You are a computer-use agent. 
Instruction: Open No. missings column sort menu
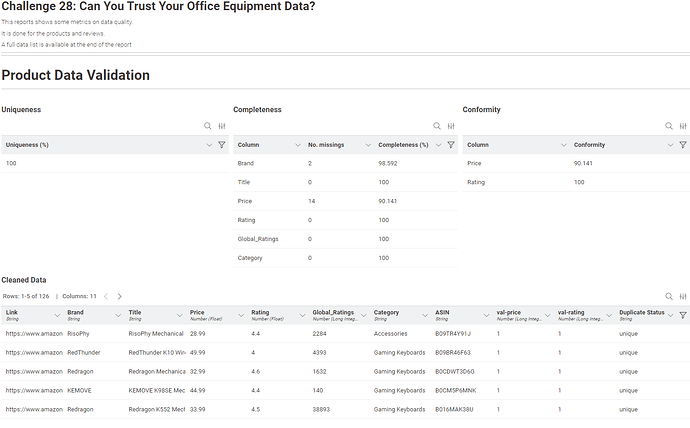pos(368,145)
